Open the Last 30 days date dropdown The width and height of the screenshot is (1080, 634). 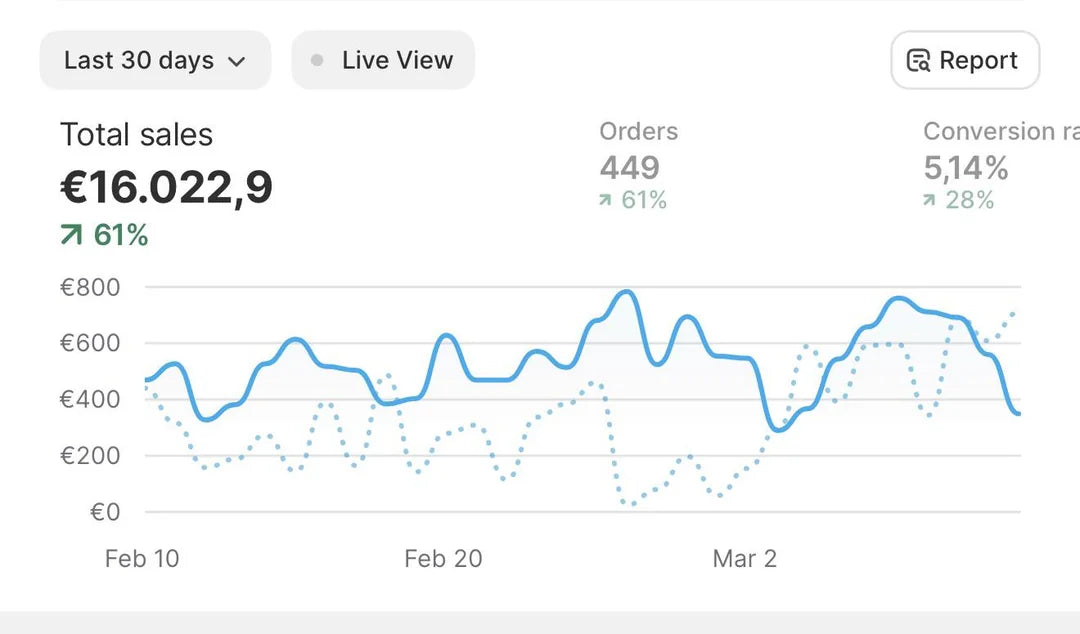[154, 61]
